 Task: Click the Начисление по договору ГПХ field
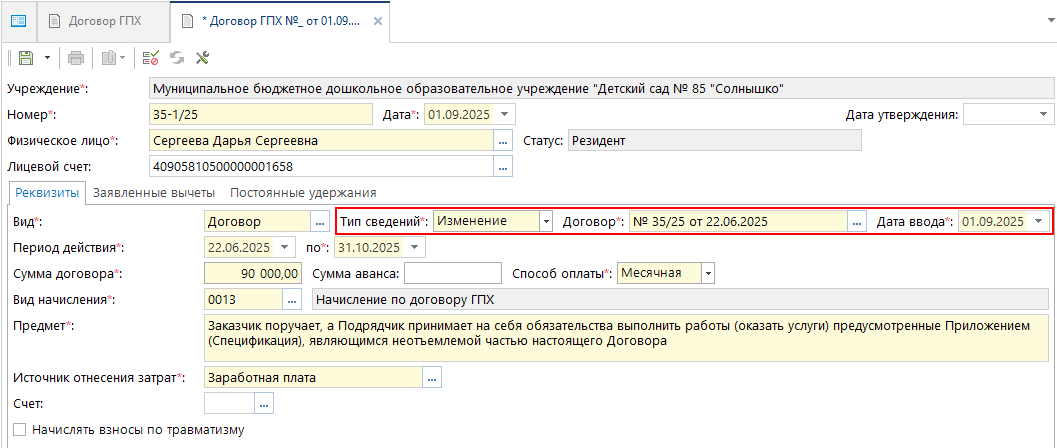pos(681,299)
